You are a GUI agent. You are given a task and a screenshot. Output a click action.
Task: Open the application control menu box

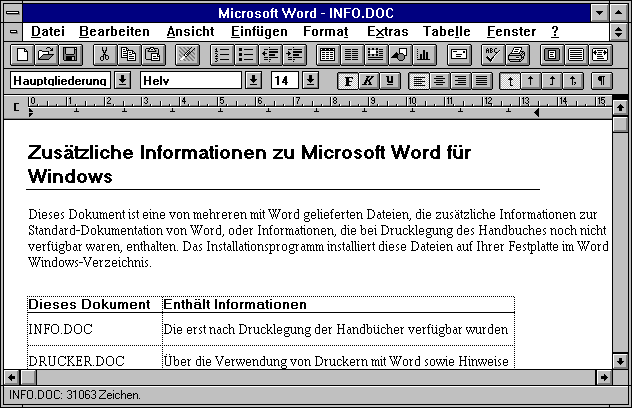click(13, 13)
